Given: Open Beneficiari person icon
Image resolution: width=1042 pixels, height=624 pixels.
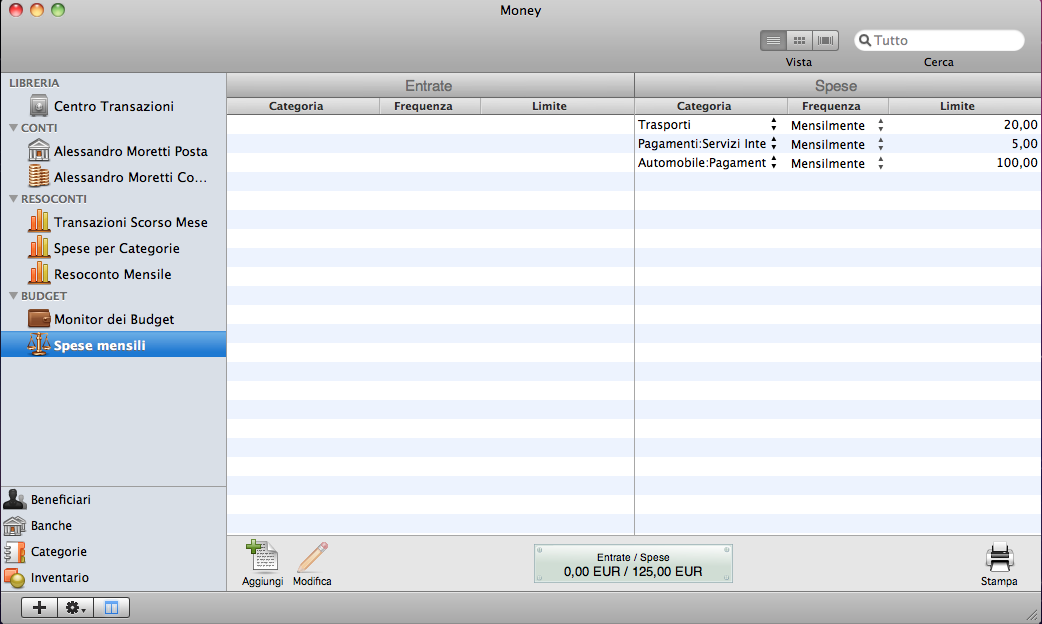Looking at the screenshot, I should [x=15, y=499].
